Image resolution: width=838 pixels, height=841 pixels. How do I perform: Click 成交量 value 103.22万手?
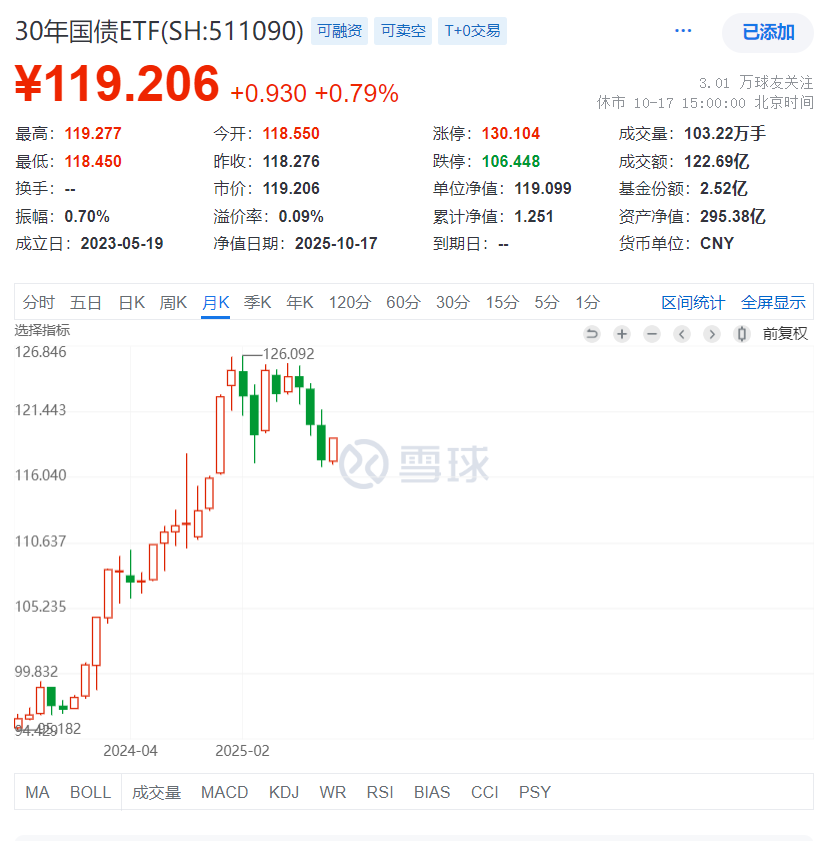725,134
